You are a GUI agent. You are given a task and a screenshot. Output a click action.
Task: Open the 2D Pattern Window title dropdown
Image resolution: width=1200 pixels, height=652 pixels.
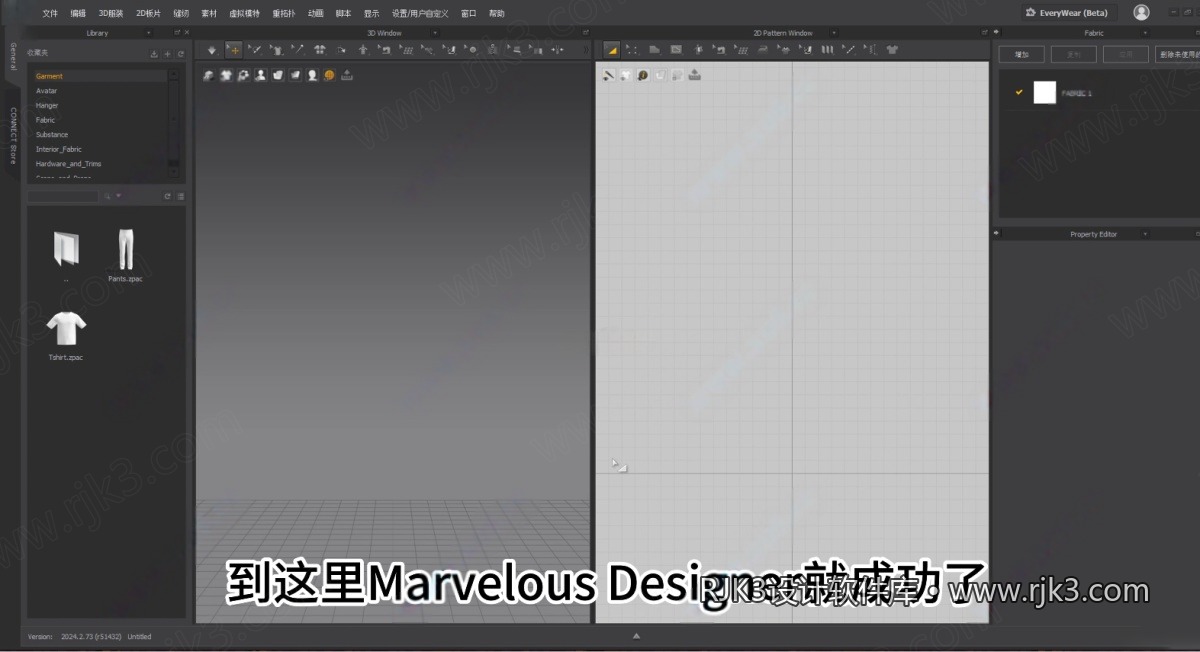coord(835,33)
